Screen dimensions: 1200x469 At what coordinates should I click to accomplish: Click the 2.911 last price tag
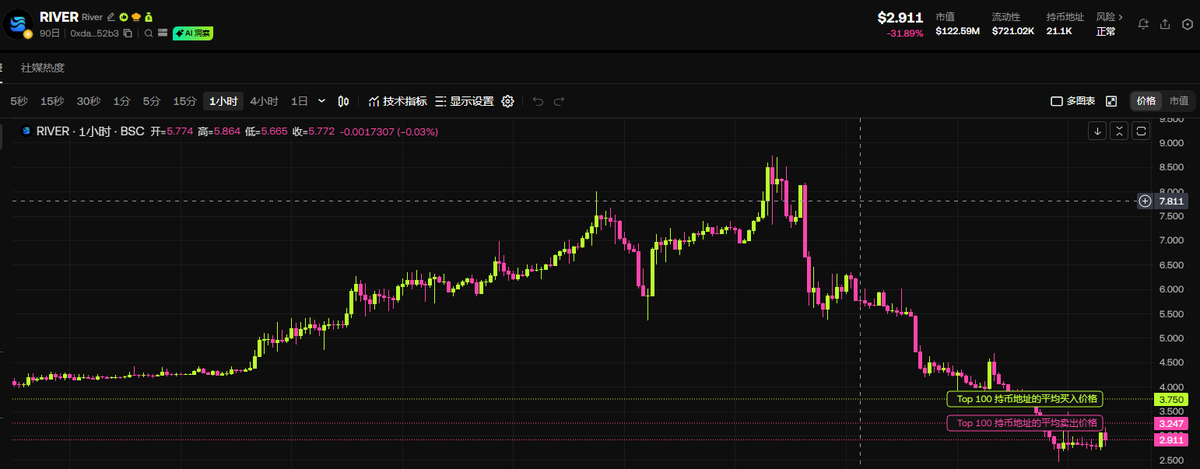(x=1171, y=440)
